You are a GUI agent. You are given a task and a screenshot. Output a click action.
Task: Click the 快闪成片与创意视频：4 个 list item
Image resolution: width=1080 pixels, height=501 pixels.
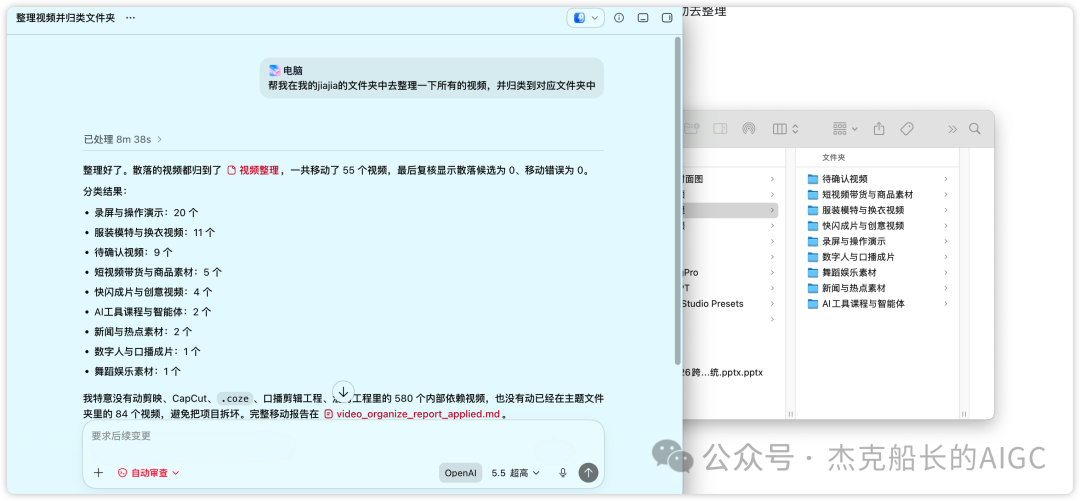pos(154,292)
